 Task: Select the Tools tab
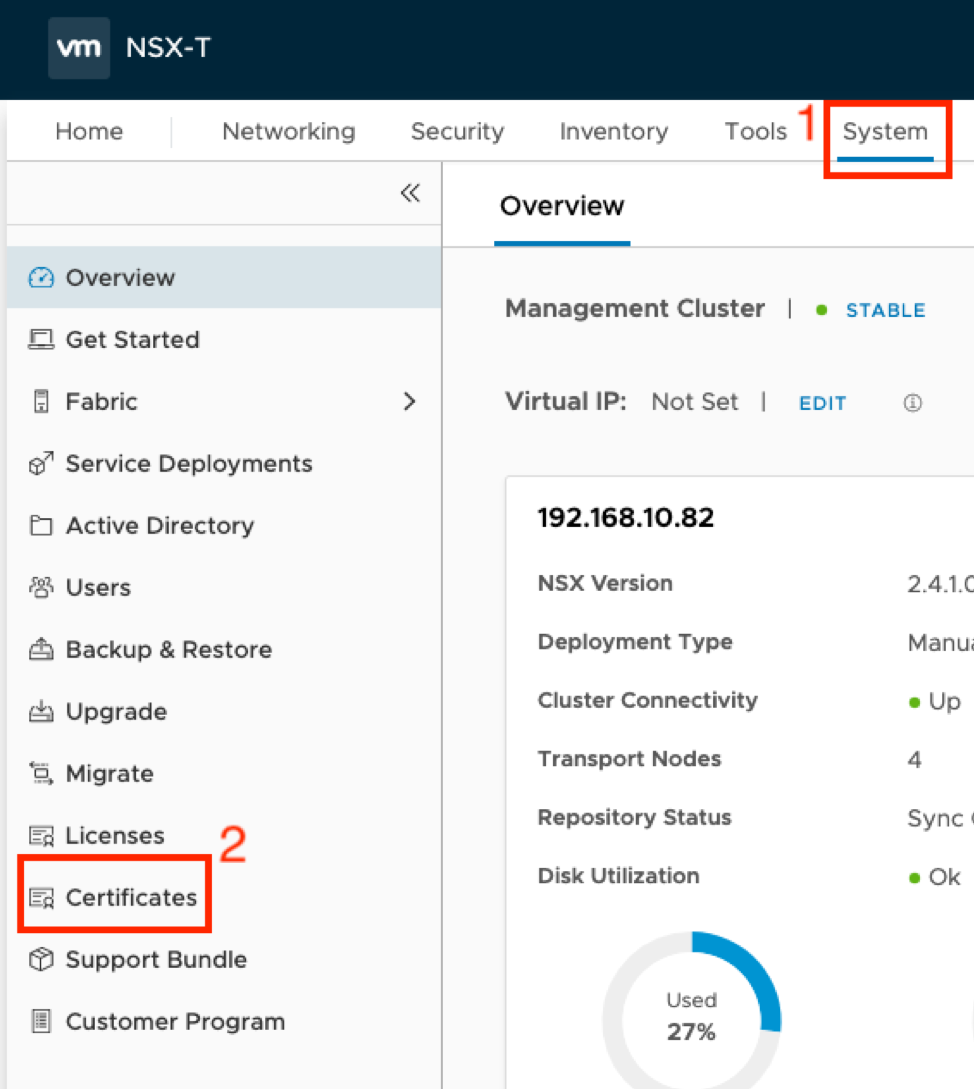[x=755, y=131]
